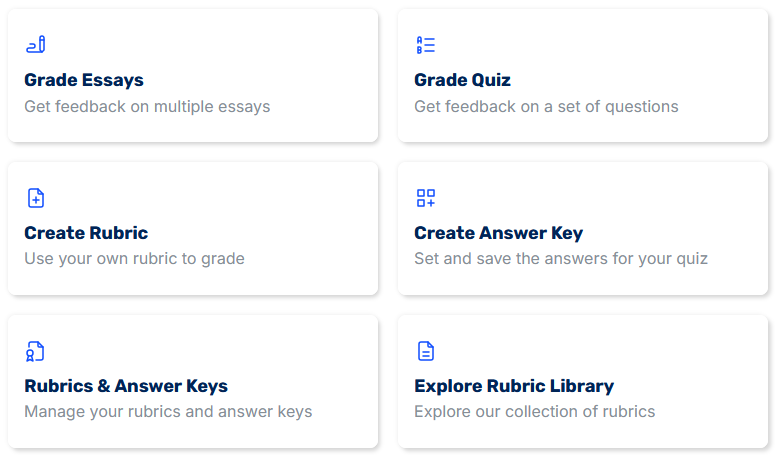Click the grid-plus icon above Create Answer Key
This screenshot has width=775, height=458.
[425, 198]
